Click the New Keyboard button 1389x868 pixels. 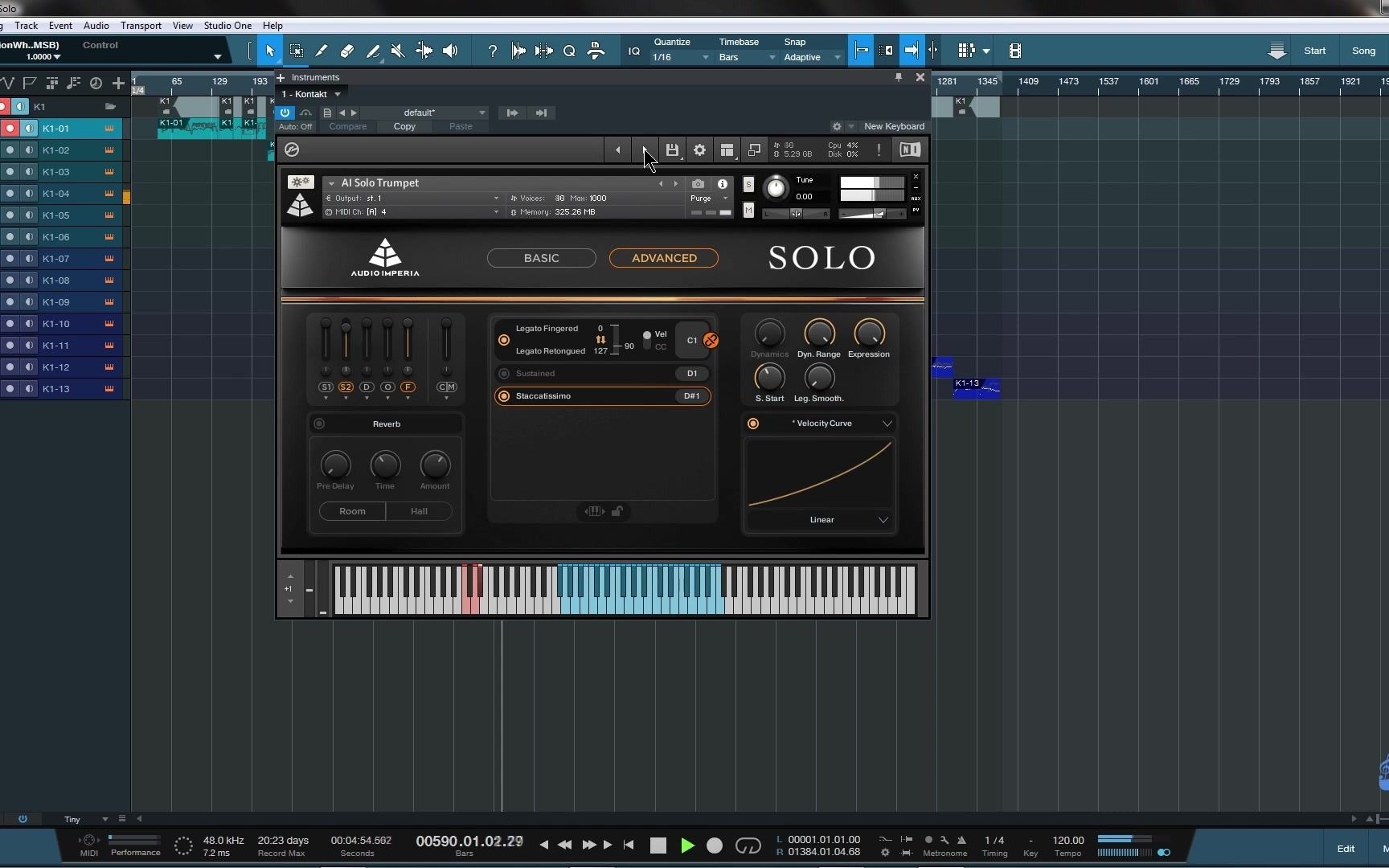click(894, 126)
